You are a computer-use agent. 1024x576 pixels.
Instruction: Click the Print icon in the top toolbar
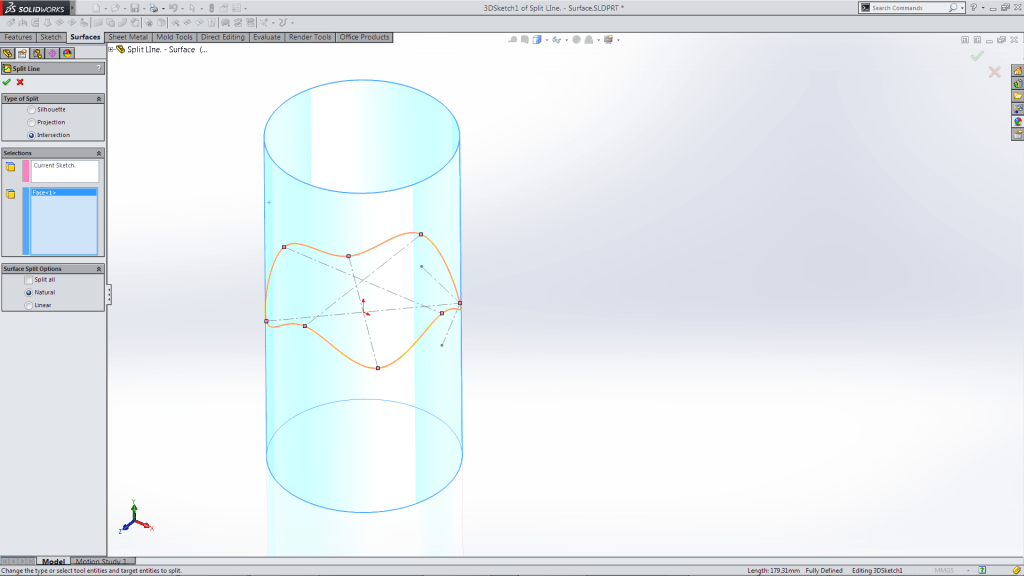pos(154,7)
